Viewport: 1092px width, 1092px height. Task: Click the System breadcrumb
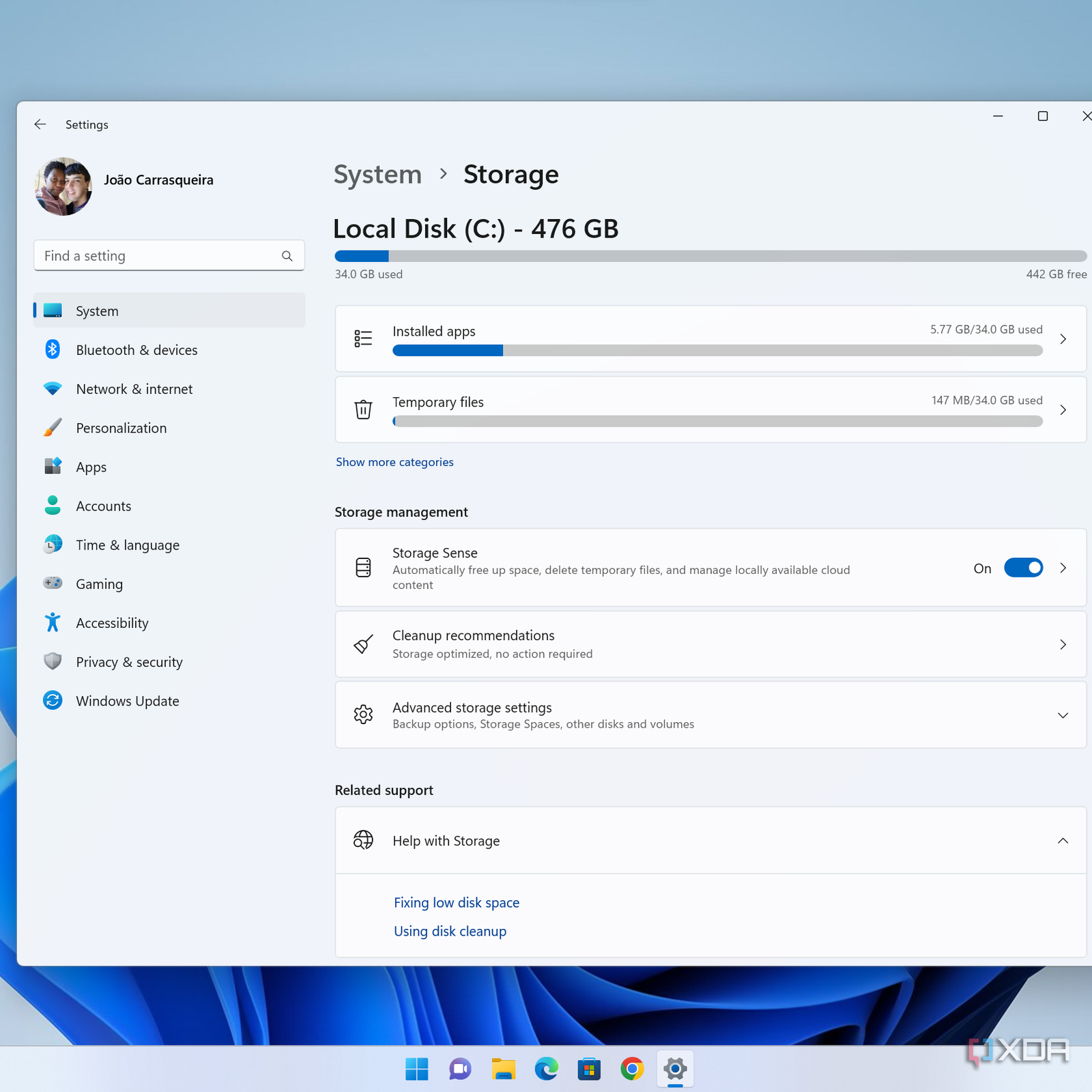pos(377,175)
